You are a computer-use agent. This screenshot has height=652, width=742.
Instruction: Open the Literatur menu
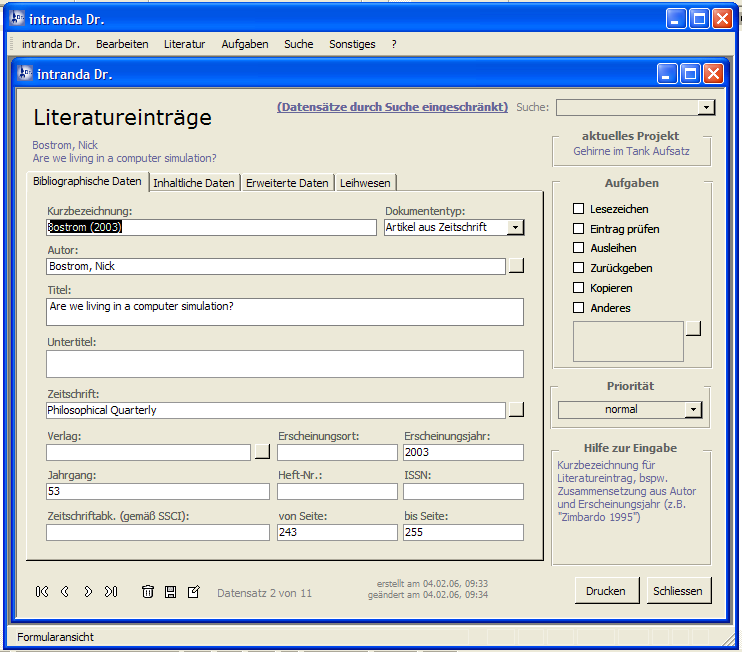[185, 44]
